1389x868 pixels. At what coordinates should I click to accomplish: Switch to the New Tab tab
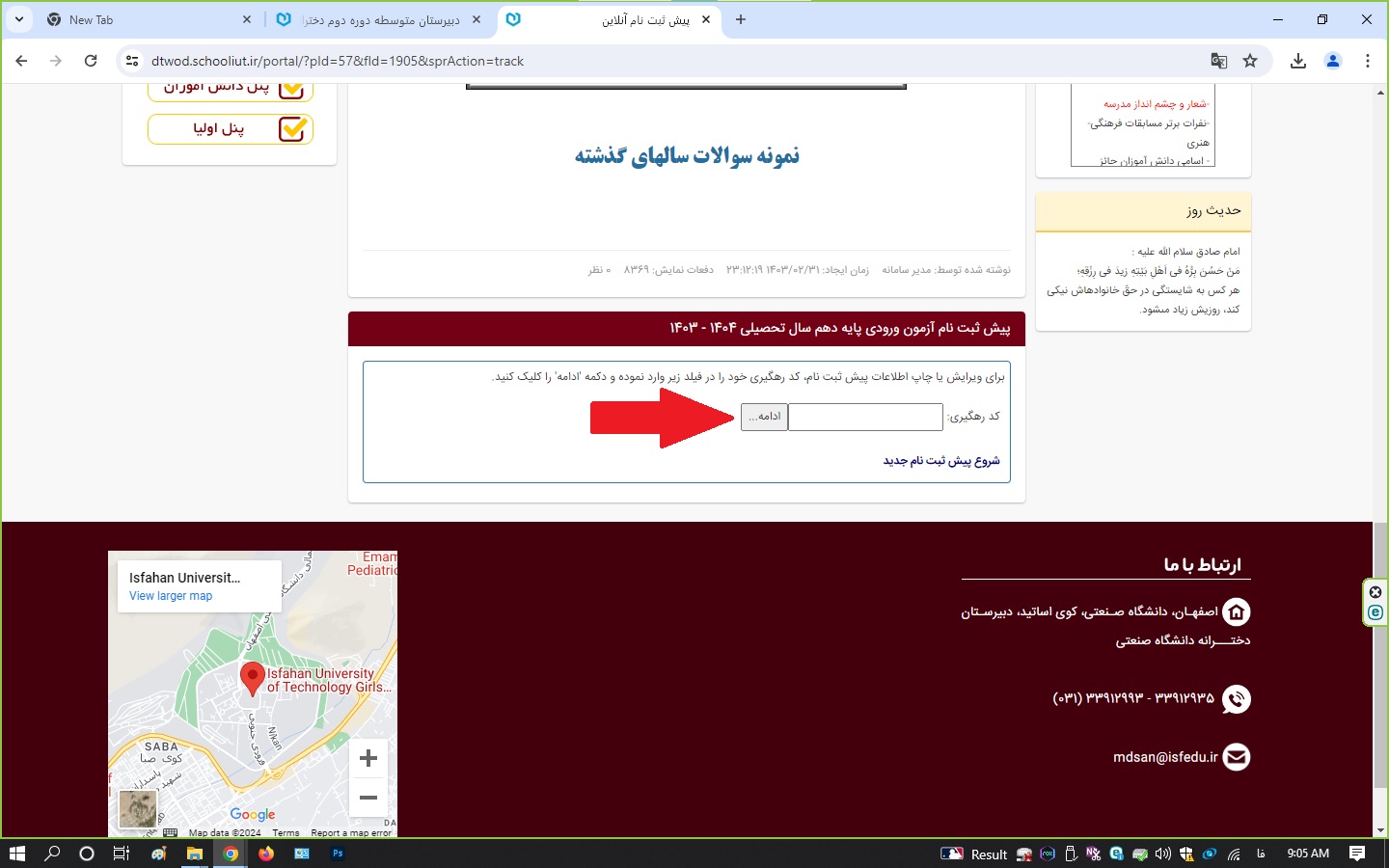pyautogui.click(x=145, y=19)
